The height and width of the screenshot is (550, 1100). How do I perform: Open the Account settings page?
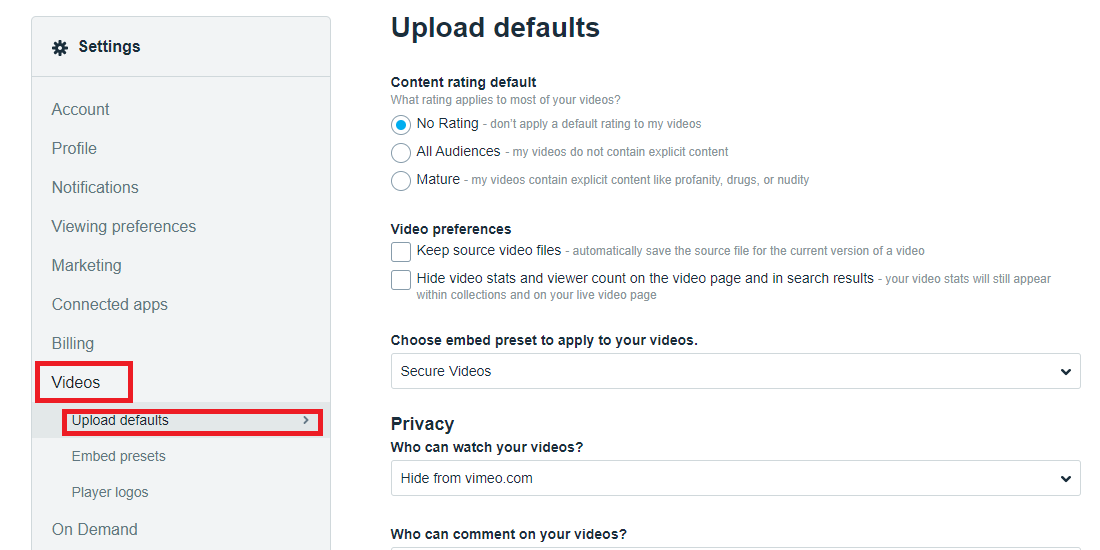tap(80, 110)
